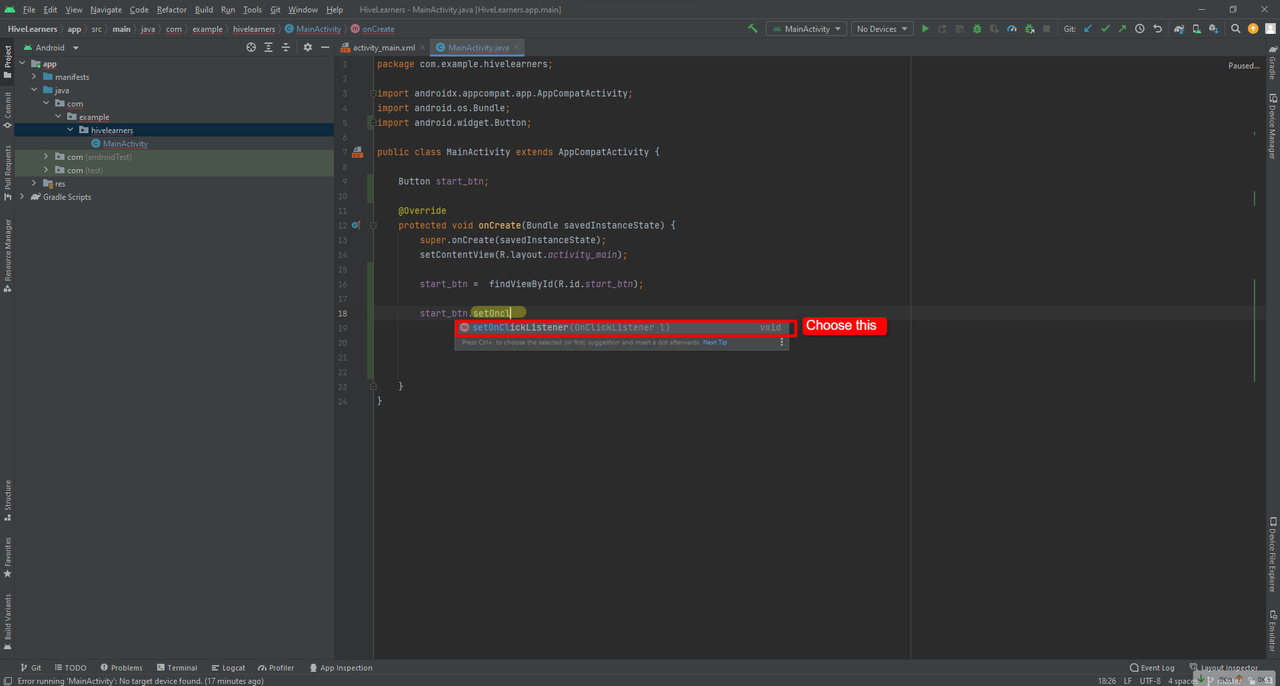Click the Git Update Project arrow
This screenshot has width=1280, height=686.
point(1087,29)
